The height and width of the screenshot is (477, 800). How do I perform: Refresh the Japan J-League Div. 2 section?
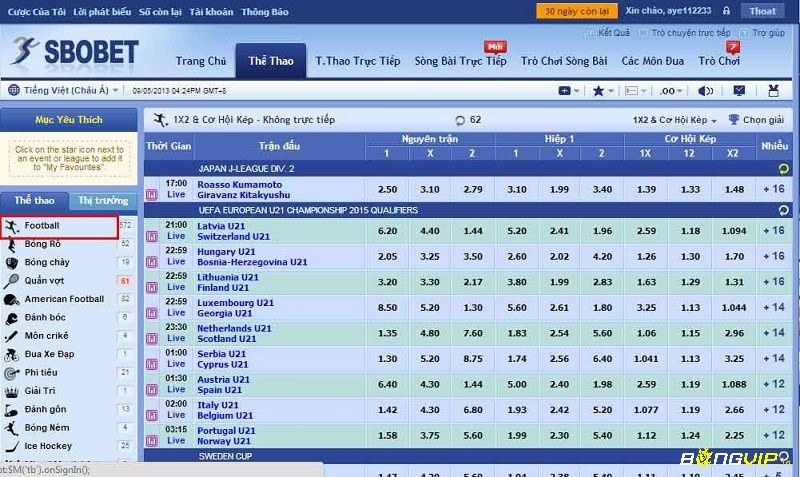click(783, 168)
